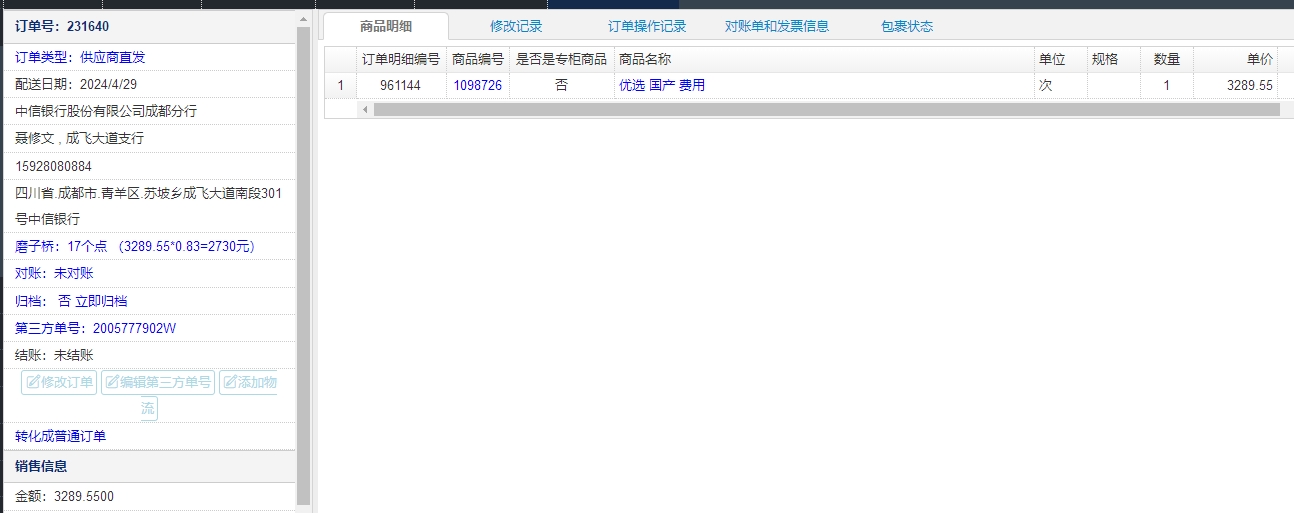
Task: Open the 优选 国产 费用 product name
Action: [x=662, y=86]
